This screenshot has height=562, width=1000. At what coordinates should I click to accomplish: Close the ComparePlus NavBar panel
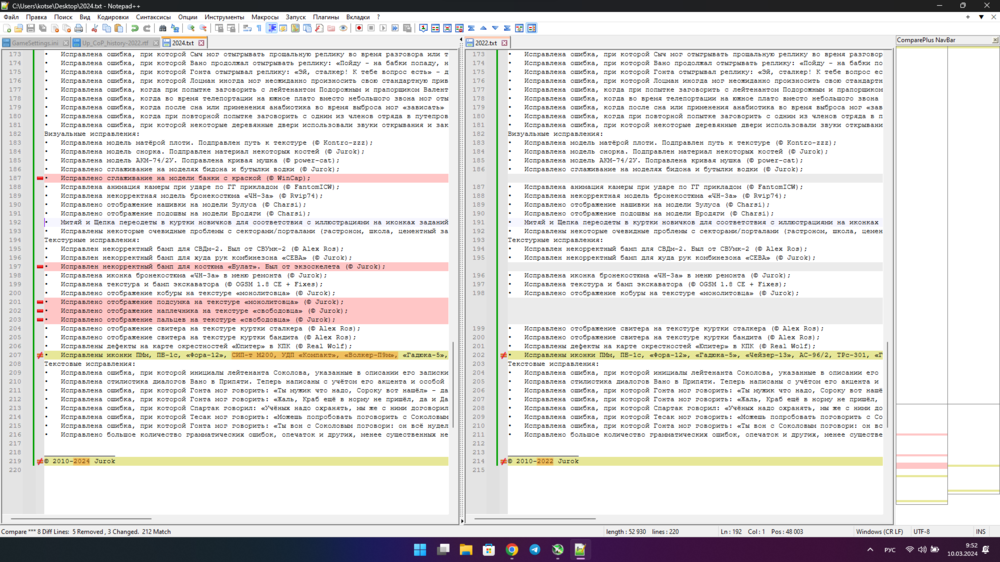coord(992,40)
